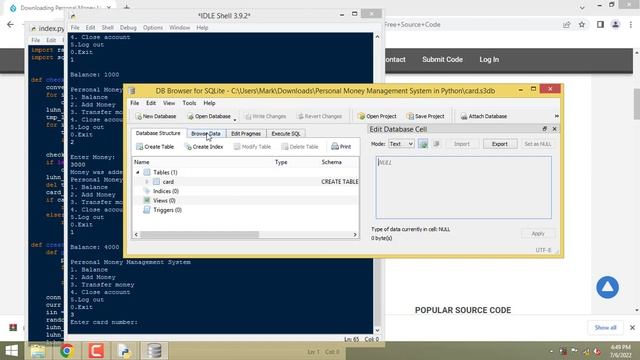Close the Chrome downloads bar

[632, 327]
